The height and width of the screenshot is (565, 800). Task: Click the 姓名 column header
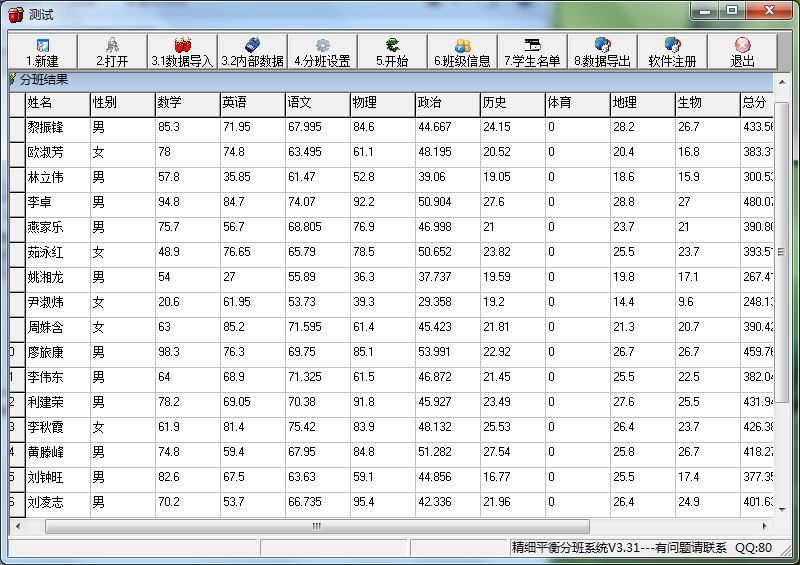pyautogui.click(x=56, y=103)
